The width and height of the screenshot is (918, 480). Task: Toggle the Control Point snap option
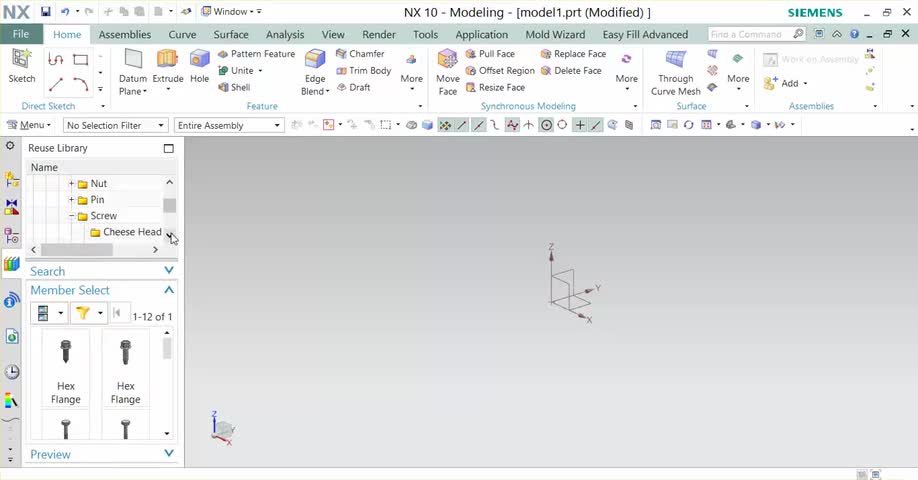pos(495,125)
